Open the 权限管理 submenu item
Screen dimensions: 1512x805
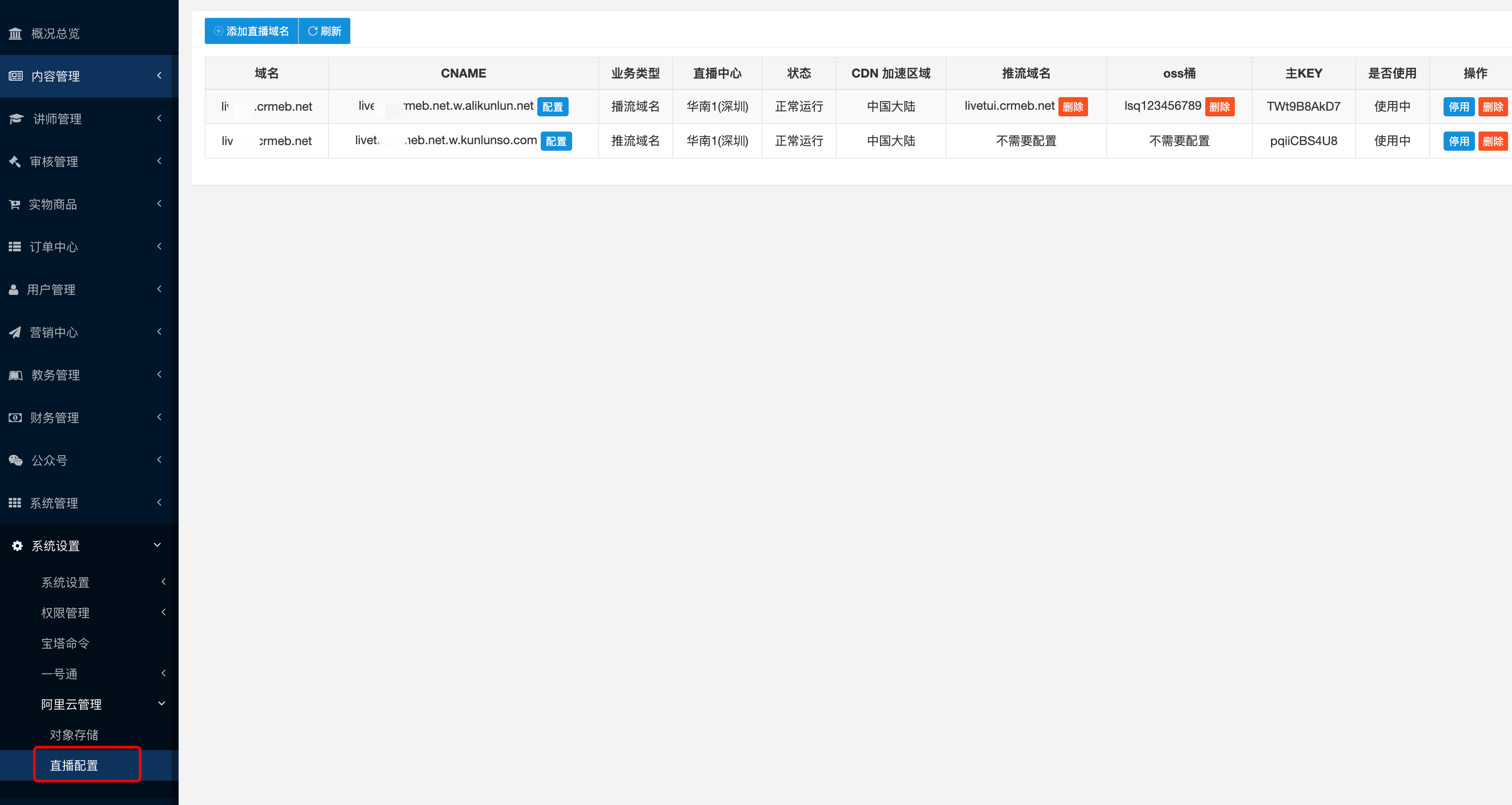(x=89, y=612)
